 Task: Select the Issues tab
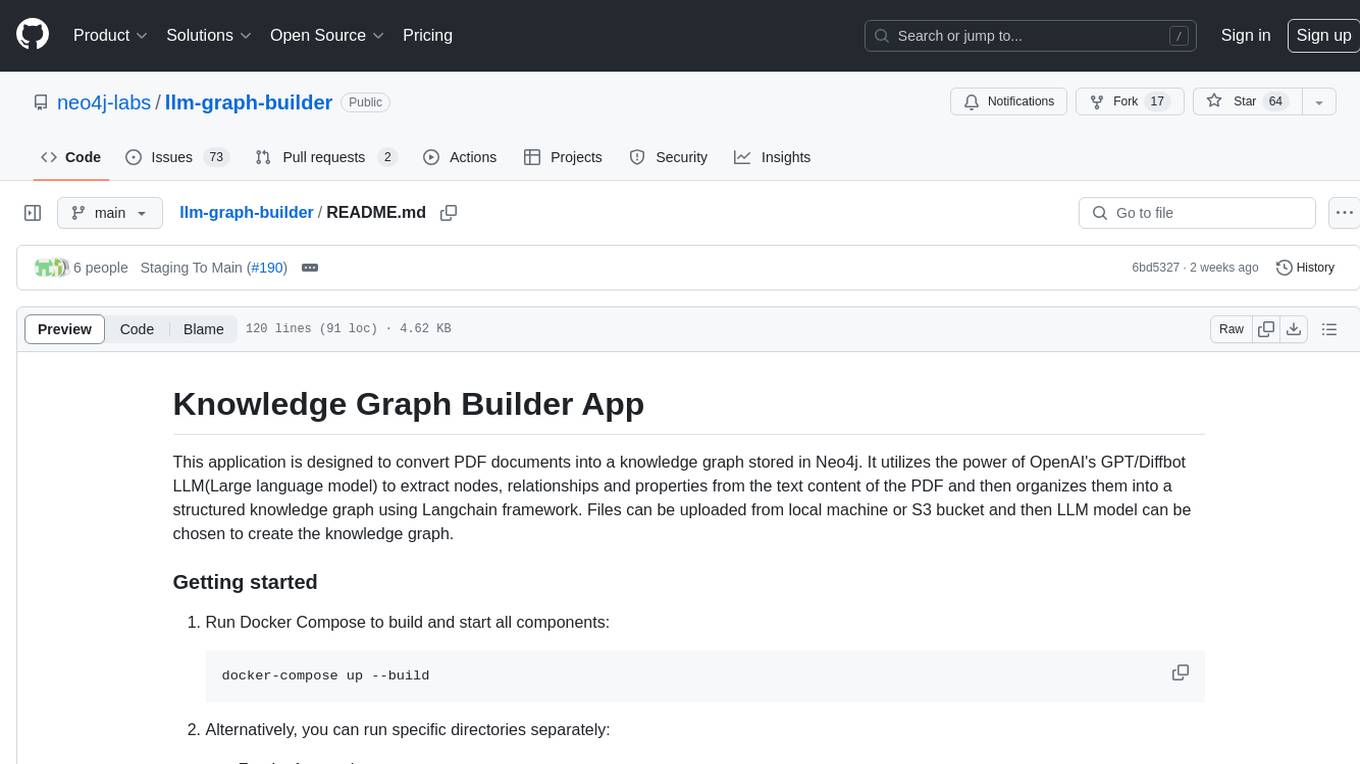177,157
